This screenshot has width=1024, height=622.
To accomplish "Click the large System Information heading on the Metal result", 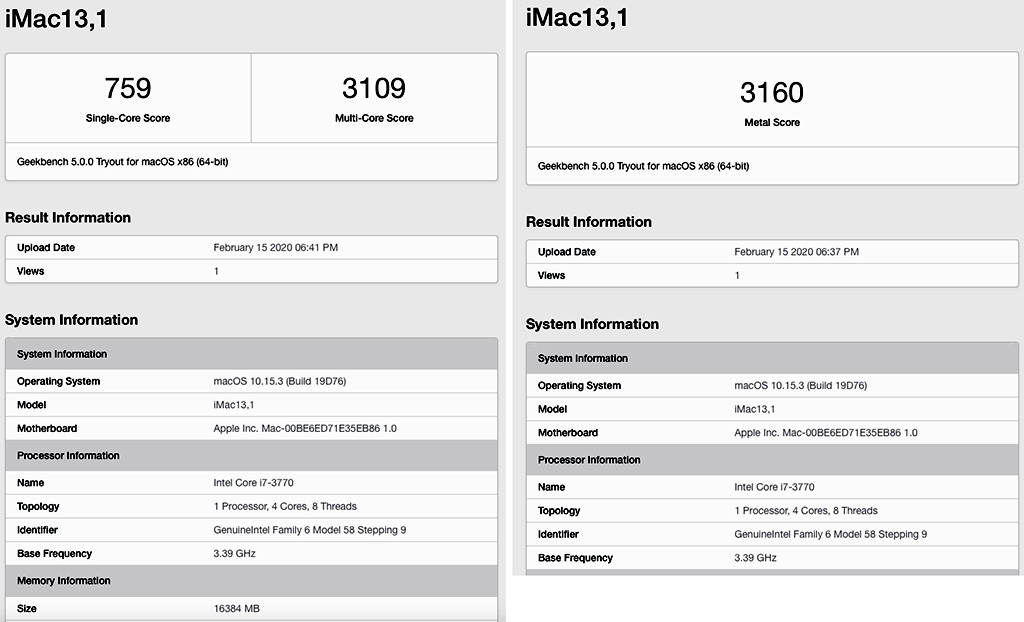I will coord(592,323).
